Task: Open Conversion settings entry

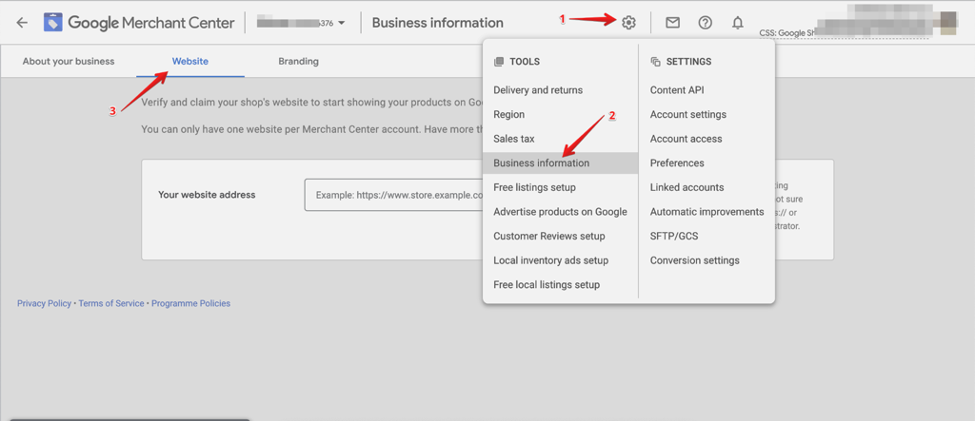Action: 695,260
